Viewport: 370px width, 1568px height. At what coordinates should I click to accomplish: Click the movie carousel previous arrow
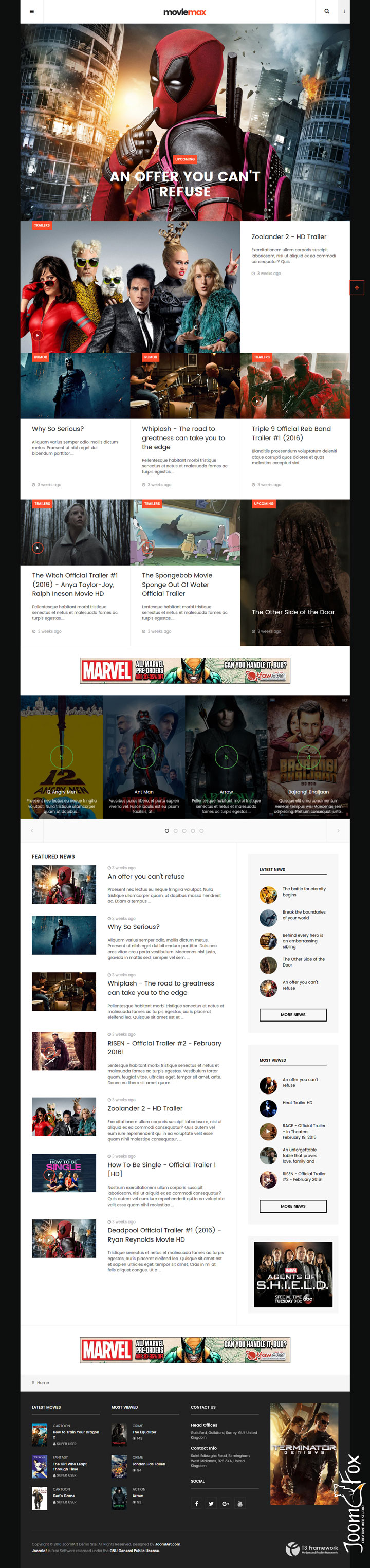[32, 830]
